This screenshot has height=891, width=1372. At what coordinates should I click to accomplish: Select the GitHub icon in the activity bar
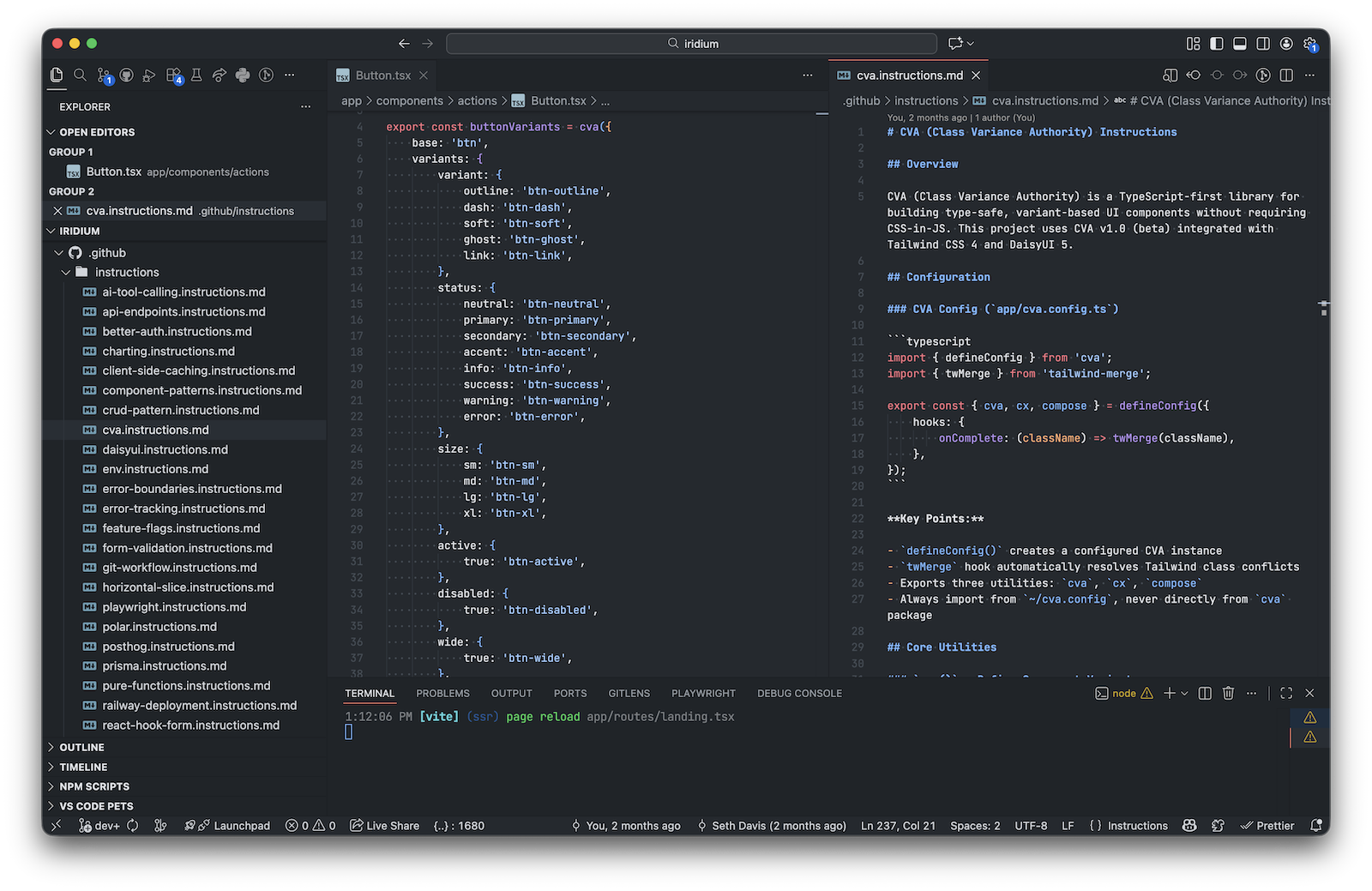(x=127, y=75)
